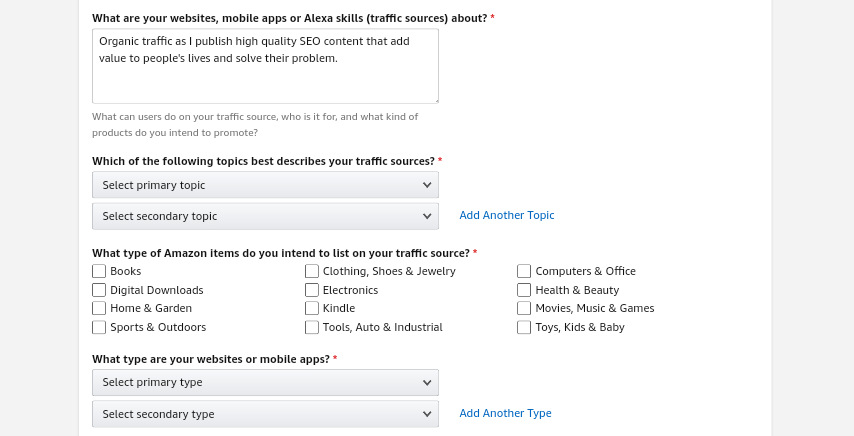Screen dimensions: 854x436
Task: Tick the Digital Downloads checkbox
Action: click(99, 290)
